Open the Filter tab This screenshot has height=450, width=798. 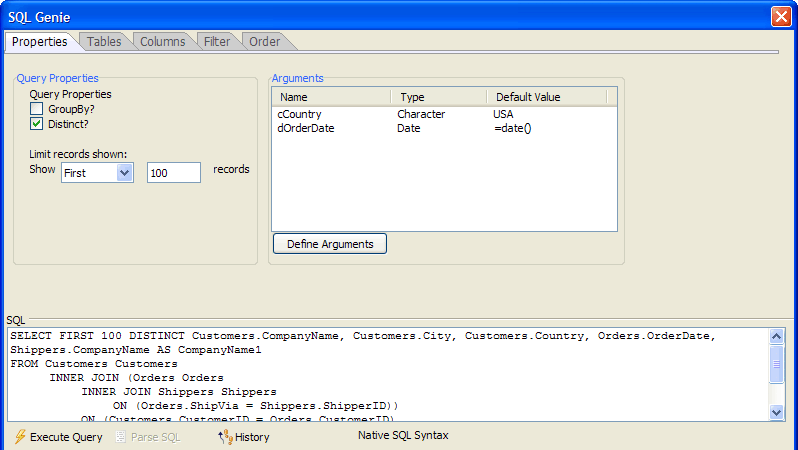coord(217,42)
